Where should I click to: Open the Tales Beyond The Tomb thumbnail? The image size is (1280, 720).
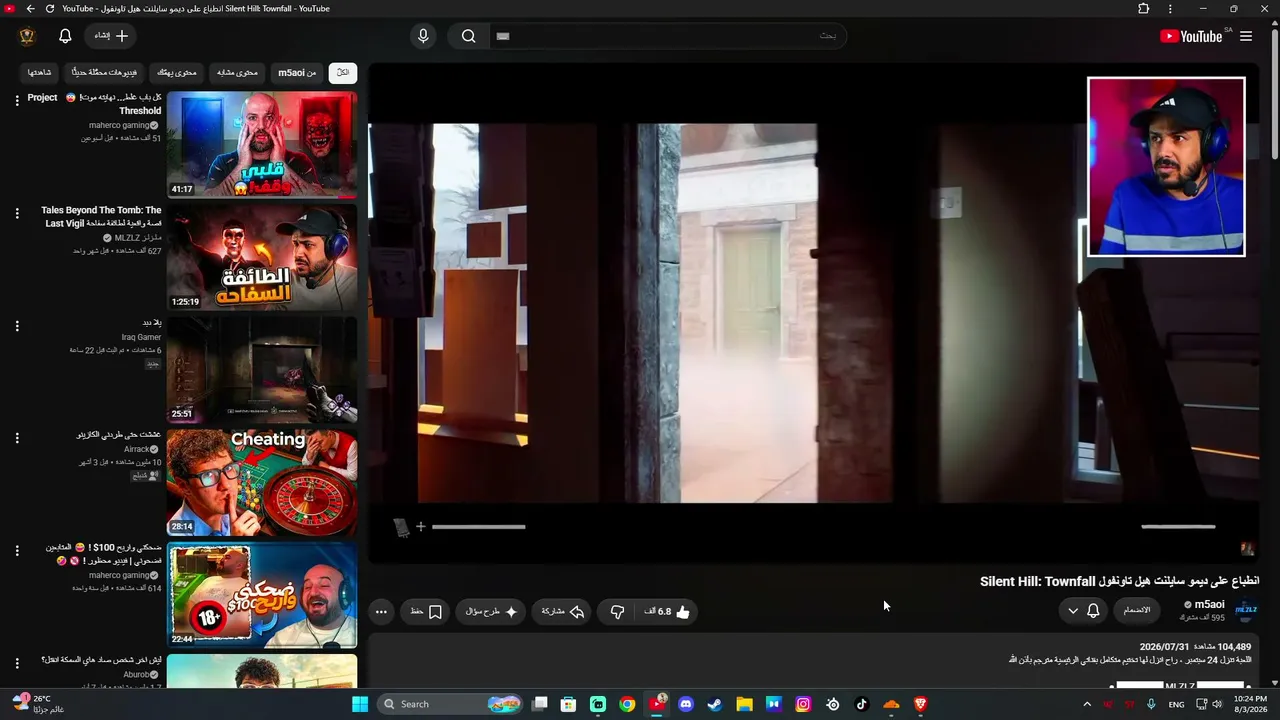[262, 257]
